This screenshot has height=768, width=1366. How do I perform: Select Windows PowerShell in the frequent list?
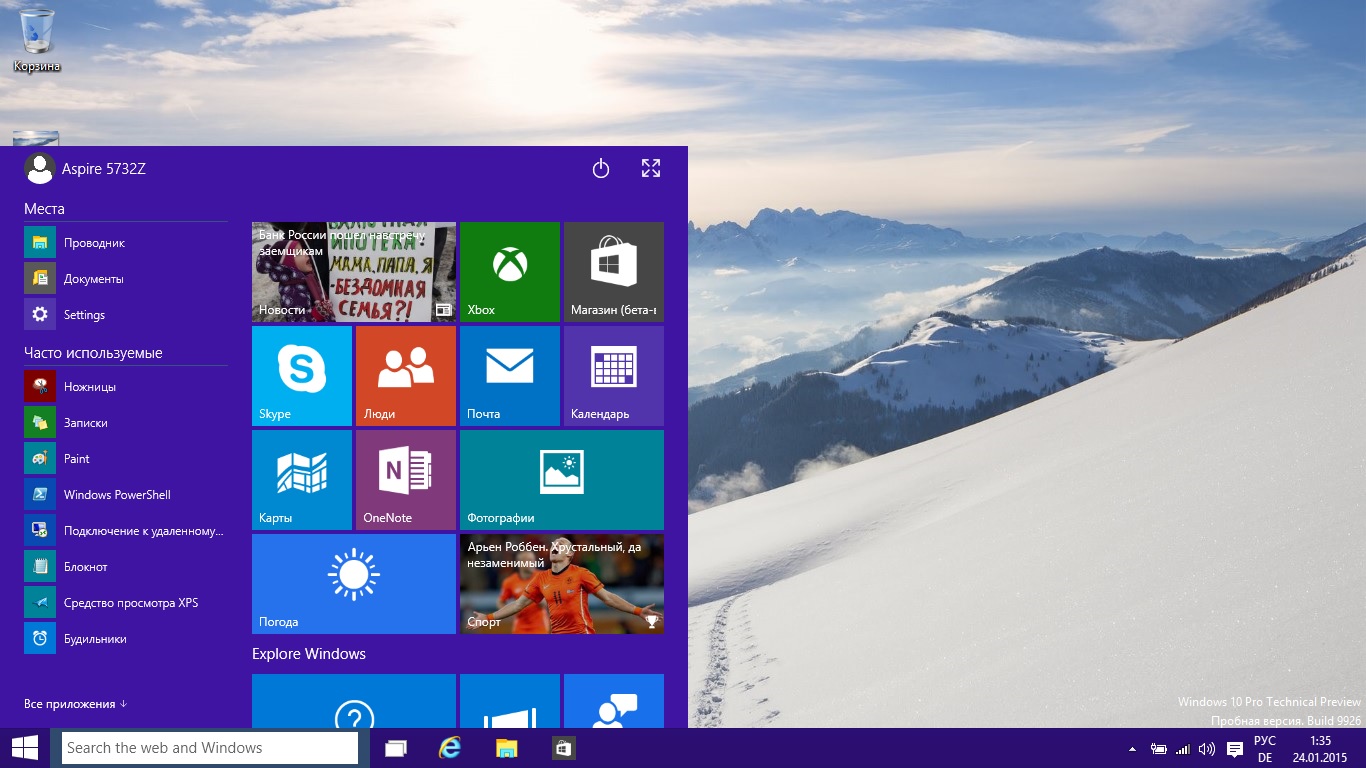(x=116, y=495)
